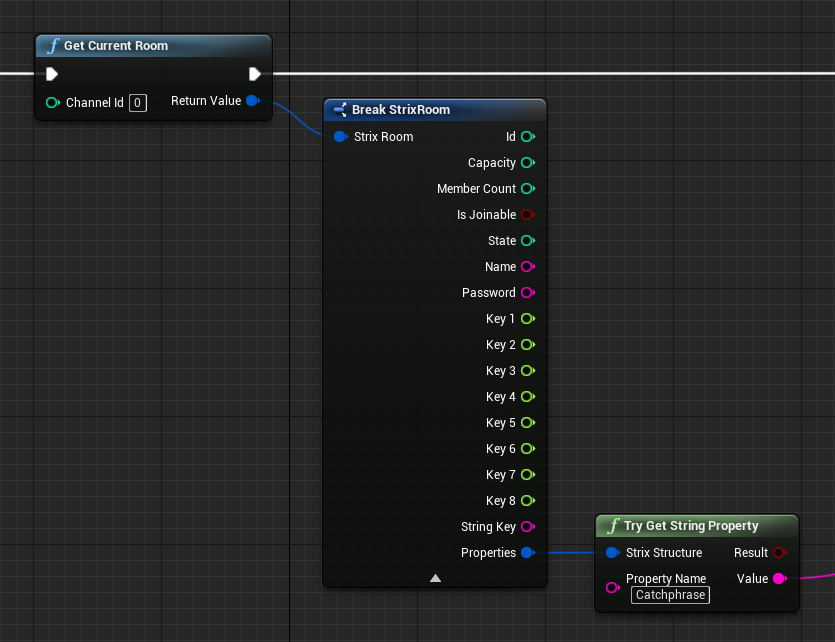The image size is (835, 642).
Task: Click the Key 2 output pin
Action: point(528,345)
